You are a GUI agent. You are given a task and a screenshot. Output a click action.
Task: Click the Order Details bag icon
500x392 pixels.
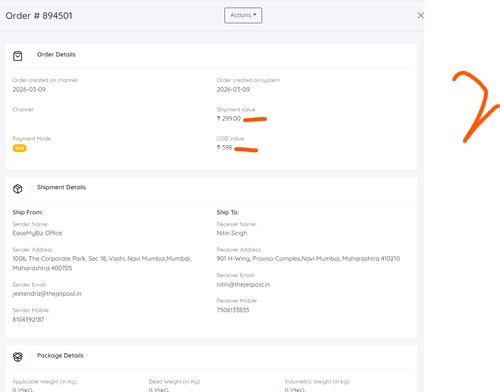[x=18, y=56]
